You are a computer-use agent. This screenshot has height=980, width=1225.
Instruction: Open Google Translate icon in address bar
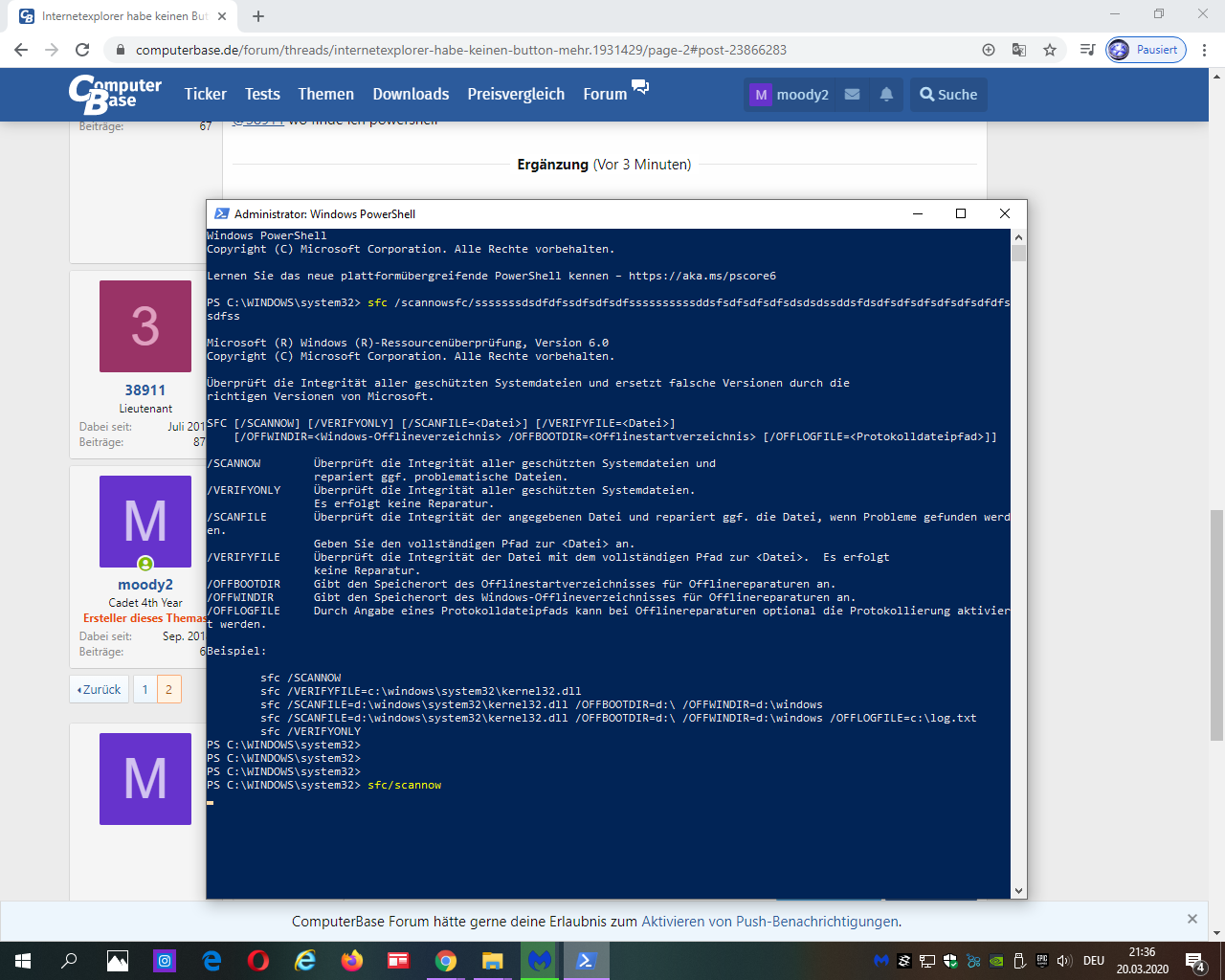point(1019,50)
